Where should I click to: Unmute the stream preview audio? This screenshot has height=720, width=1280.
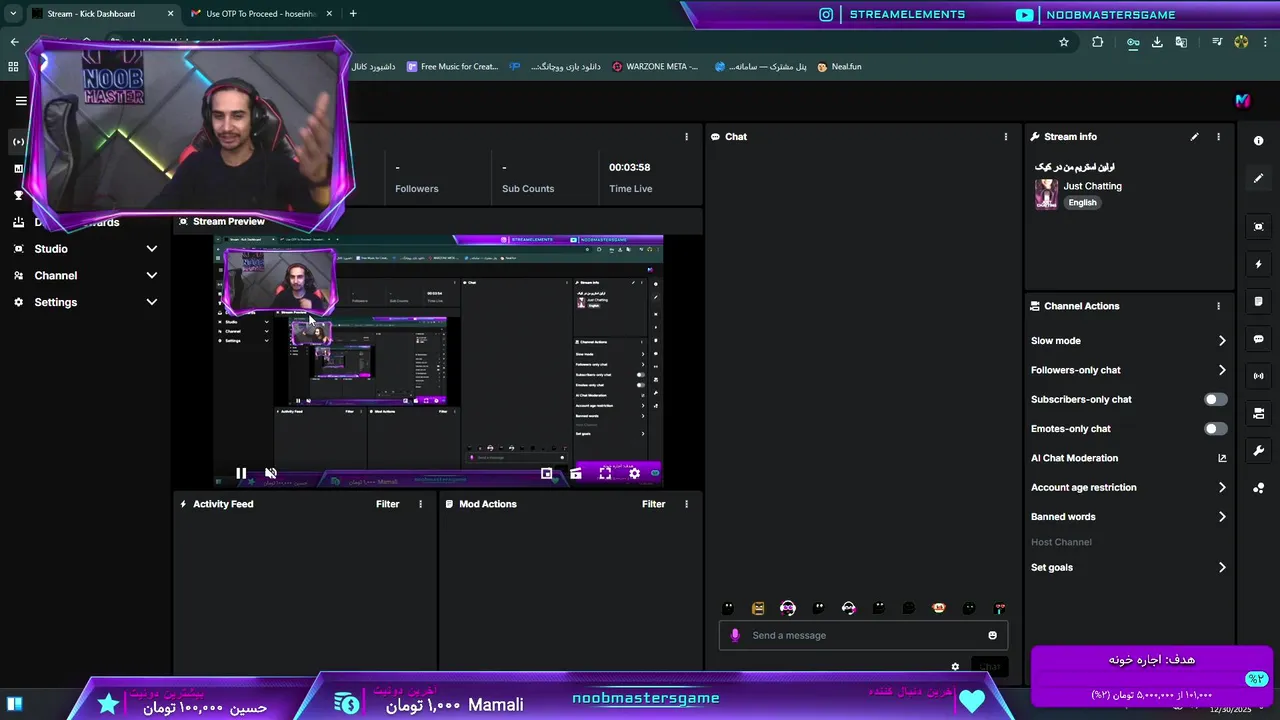(x=270, y=474)
